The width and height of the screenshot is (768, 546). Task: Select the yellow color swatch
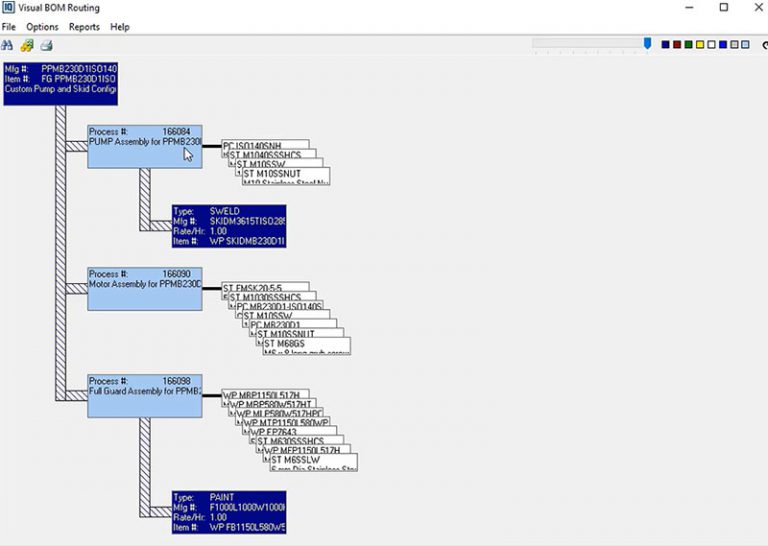699,45
